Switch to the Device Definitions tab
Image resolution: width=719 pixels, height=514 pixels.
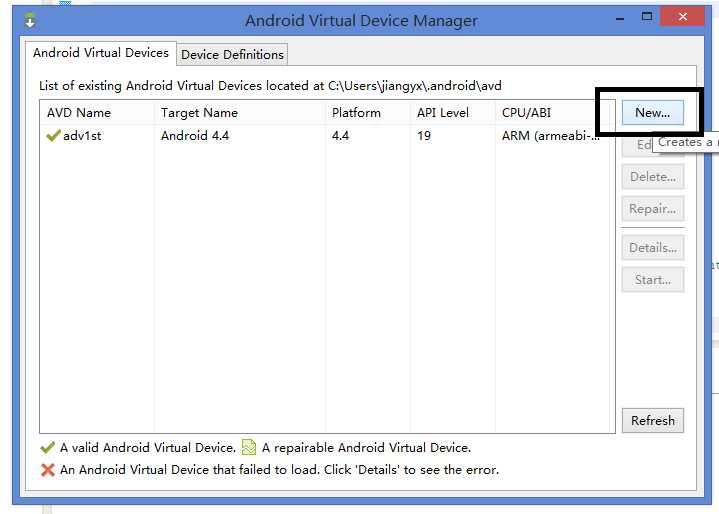tap(232, 55)
